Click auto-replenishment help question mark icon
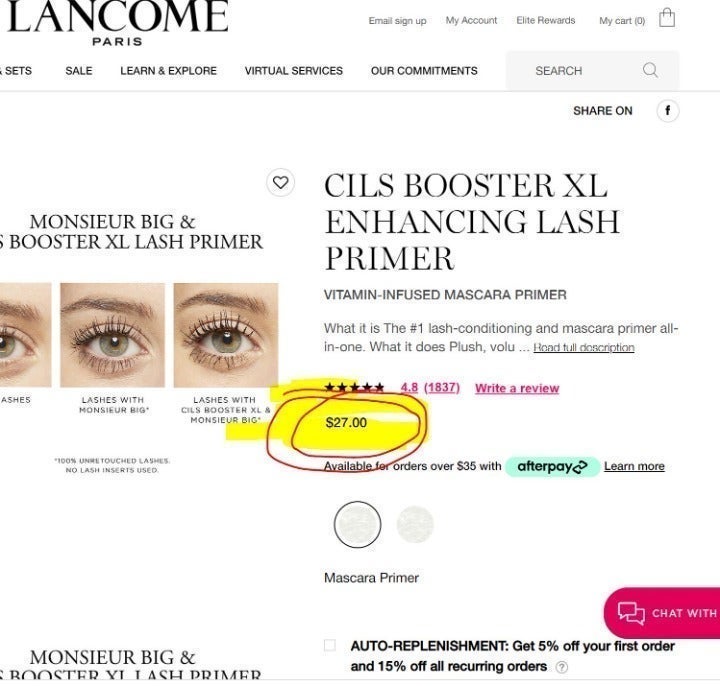This screenshot has height=686, width=720. tap(562, 667)
